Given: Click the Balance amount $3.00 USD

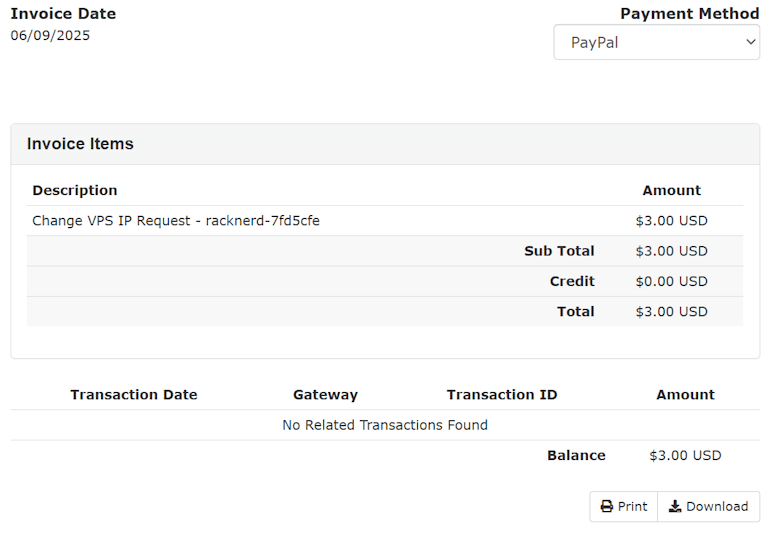Looking at the screenshot, I should (685, 455).
